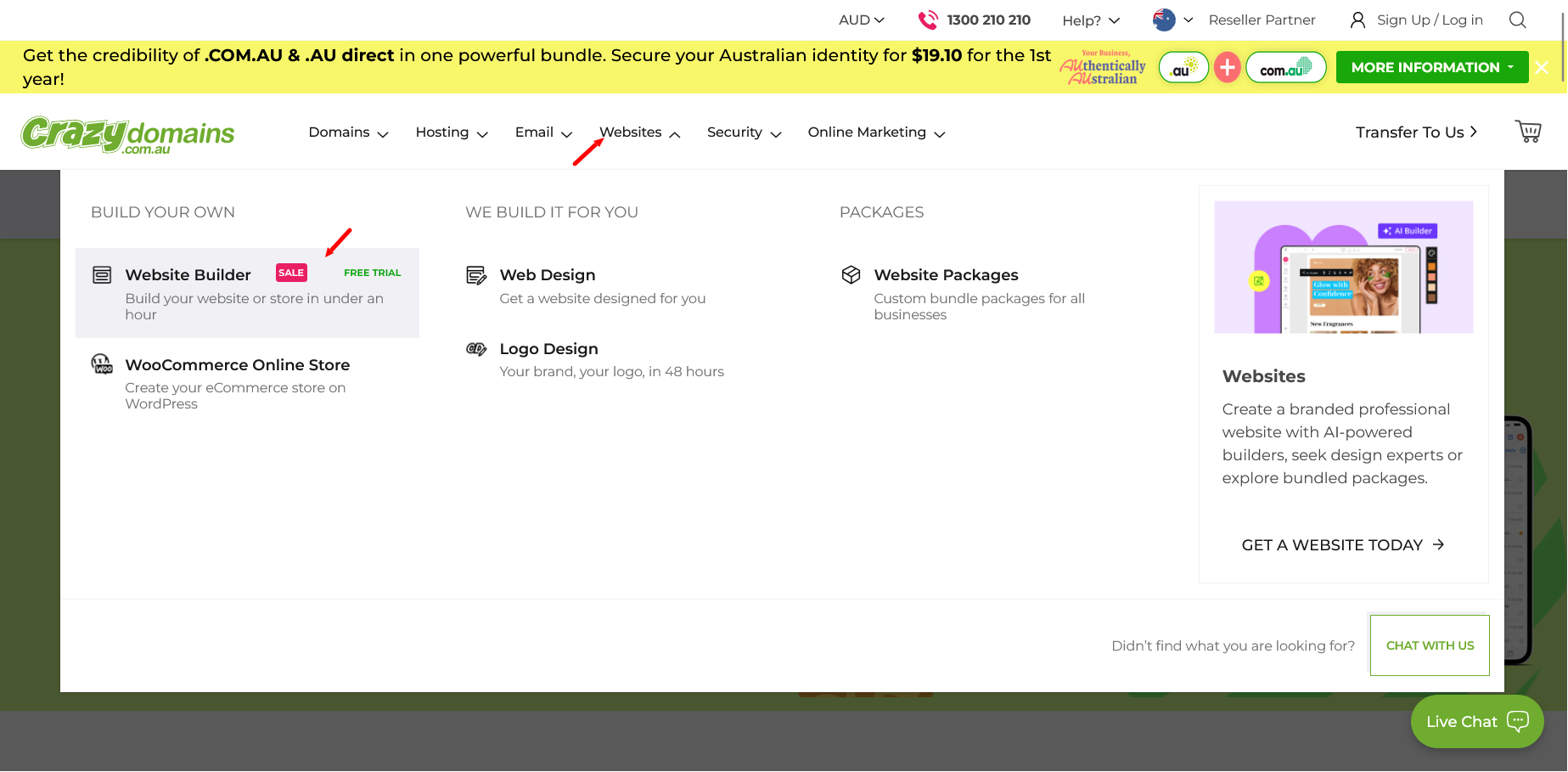Viewport: 1568px width, 772px height.
Task: Click 'Your brand, your logo, in 48 hours' text
Action: (x=612, y=371)
